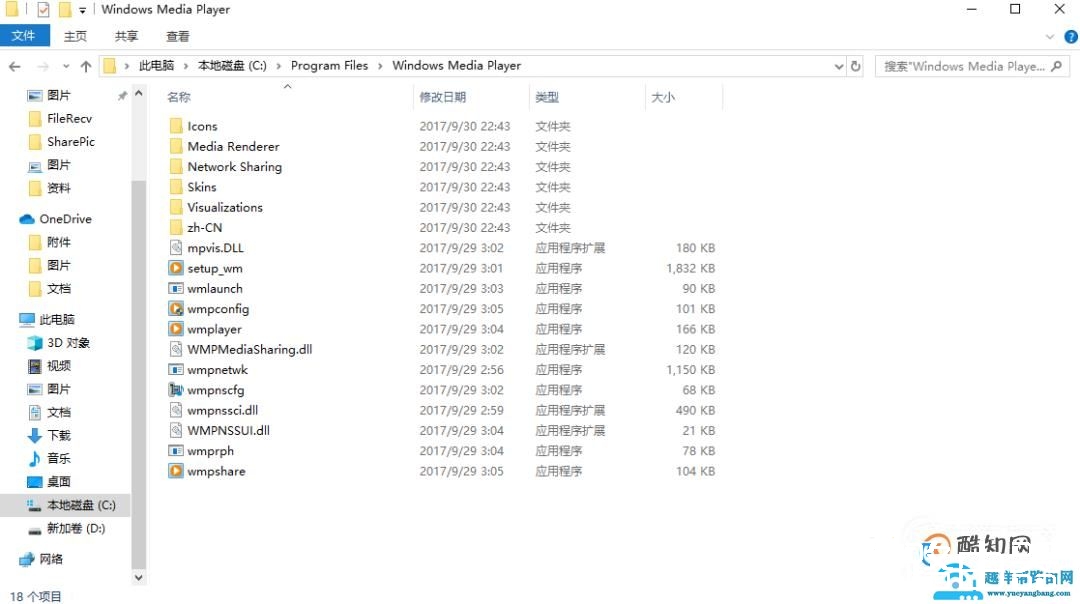Click the setup_wm application icon
Viewport: 1080px width, 604px height.
pos(176,268)
